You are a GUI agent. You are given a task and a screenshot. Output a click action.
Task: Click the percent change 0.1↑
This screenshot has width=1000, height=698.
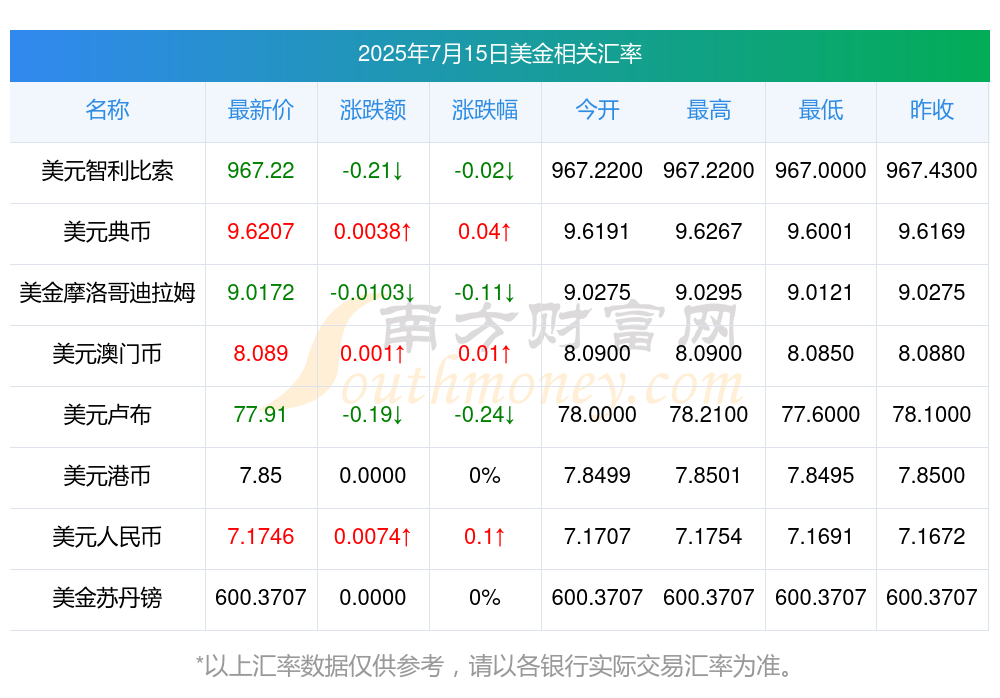click(x=485, y=537)
